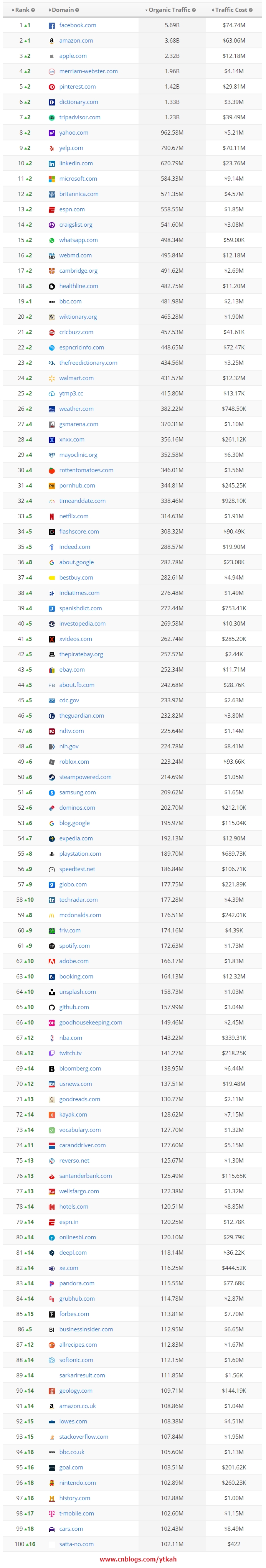266x1568 pixels.
Task: Click the steampowered.com Steam icon
Action: [x=52, y=777]
